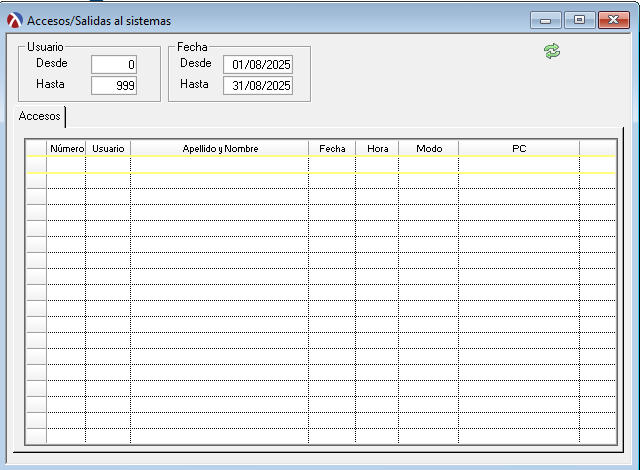This screenshot has width=640, height=470.
Task: Select the Usuario Hasta field showing 999
Action: tap(114, 85)
